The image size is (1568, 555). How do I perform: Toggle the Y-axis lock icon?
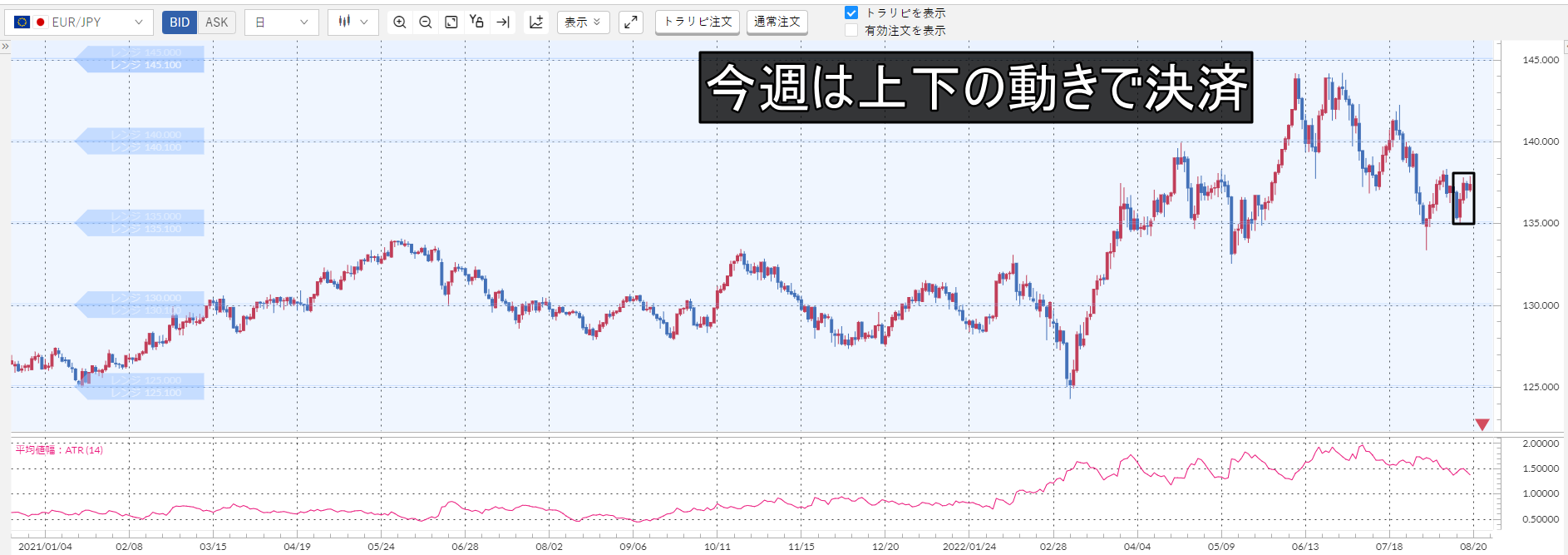point(476,22)
